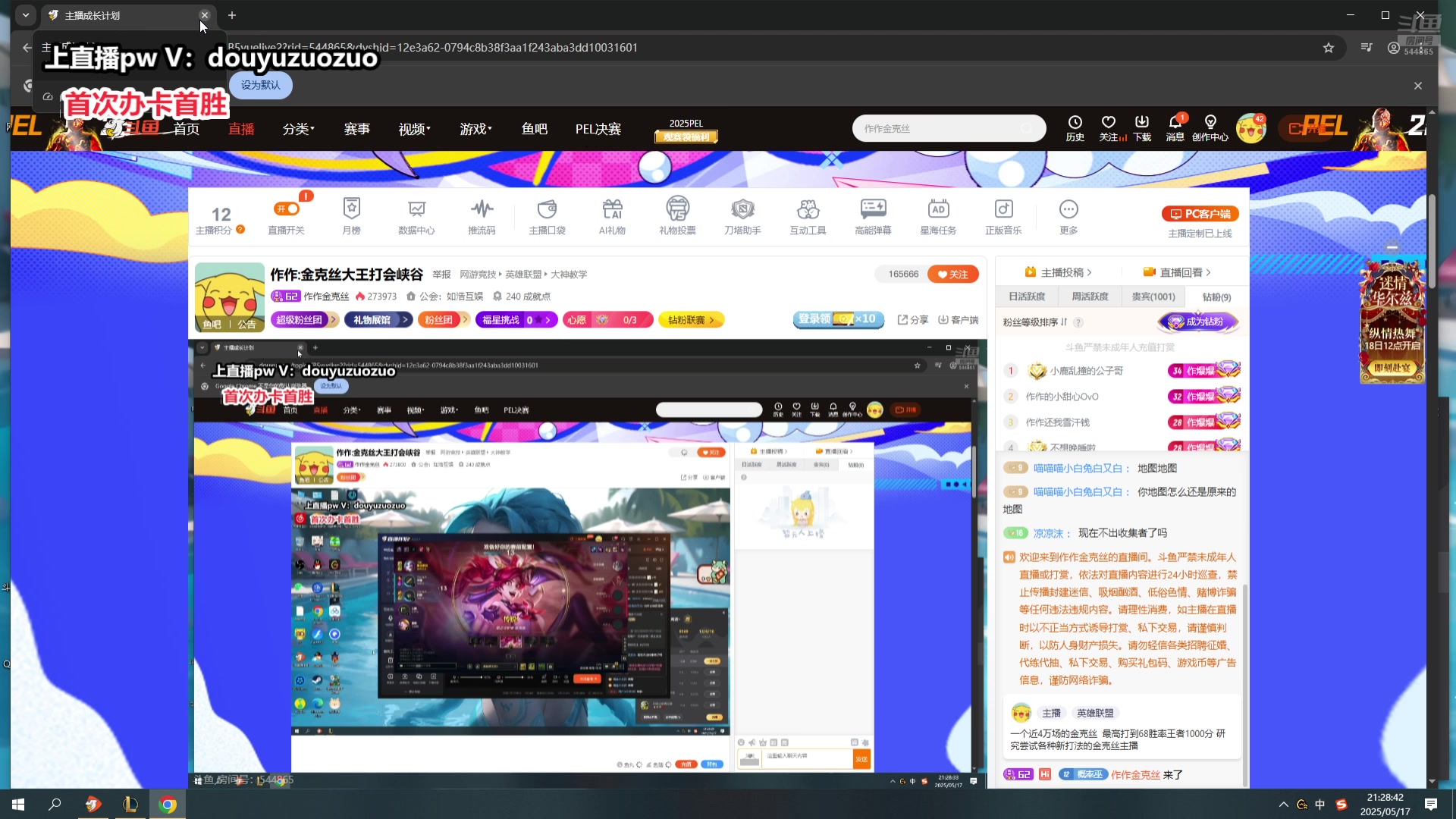
Task: Expand the orange 粉丝团 badge
Action: 444,320
